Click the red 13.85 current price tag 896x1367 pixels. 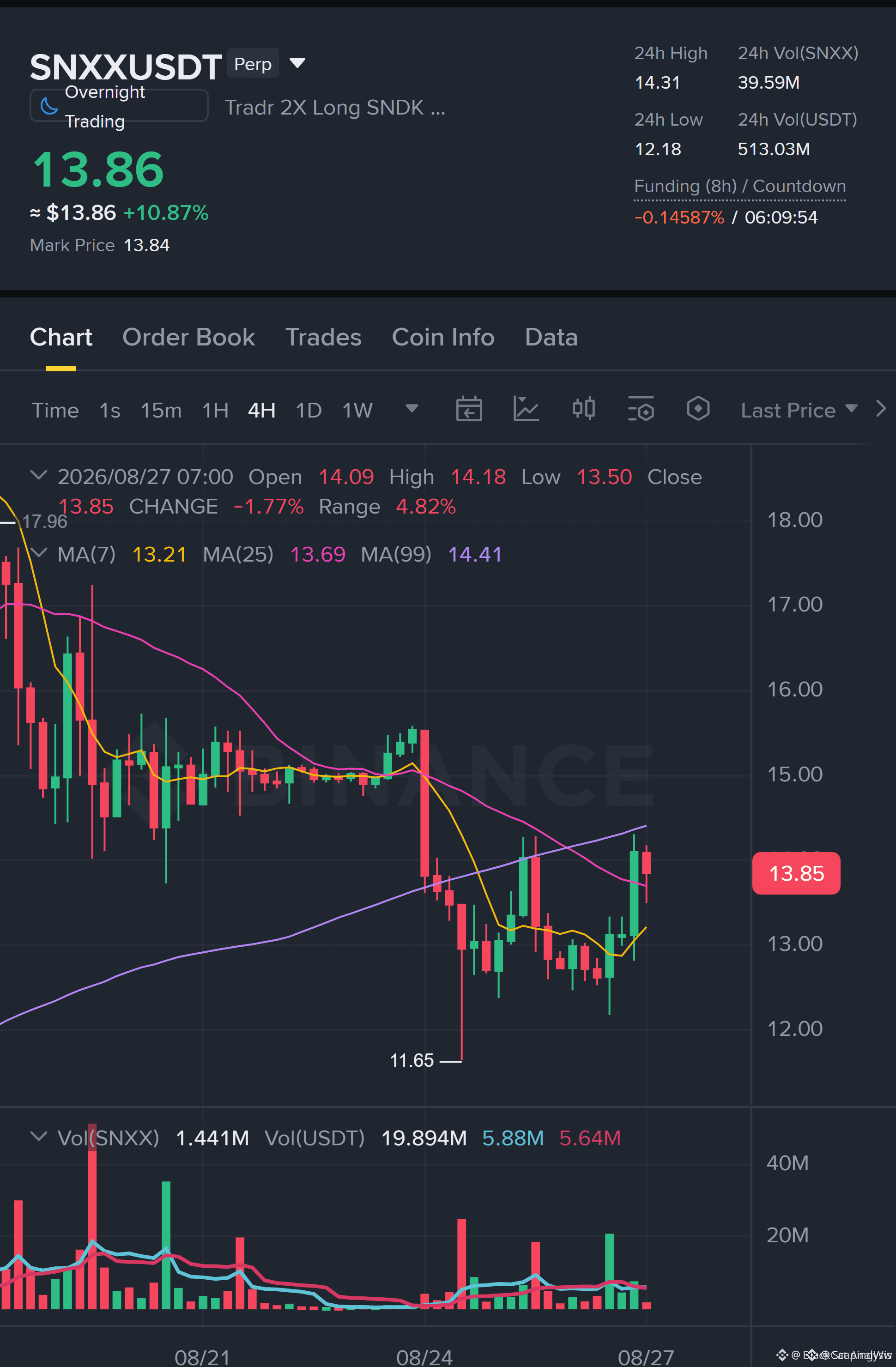pyautogui.click(x=796, y=873)
